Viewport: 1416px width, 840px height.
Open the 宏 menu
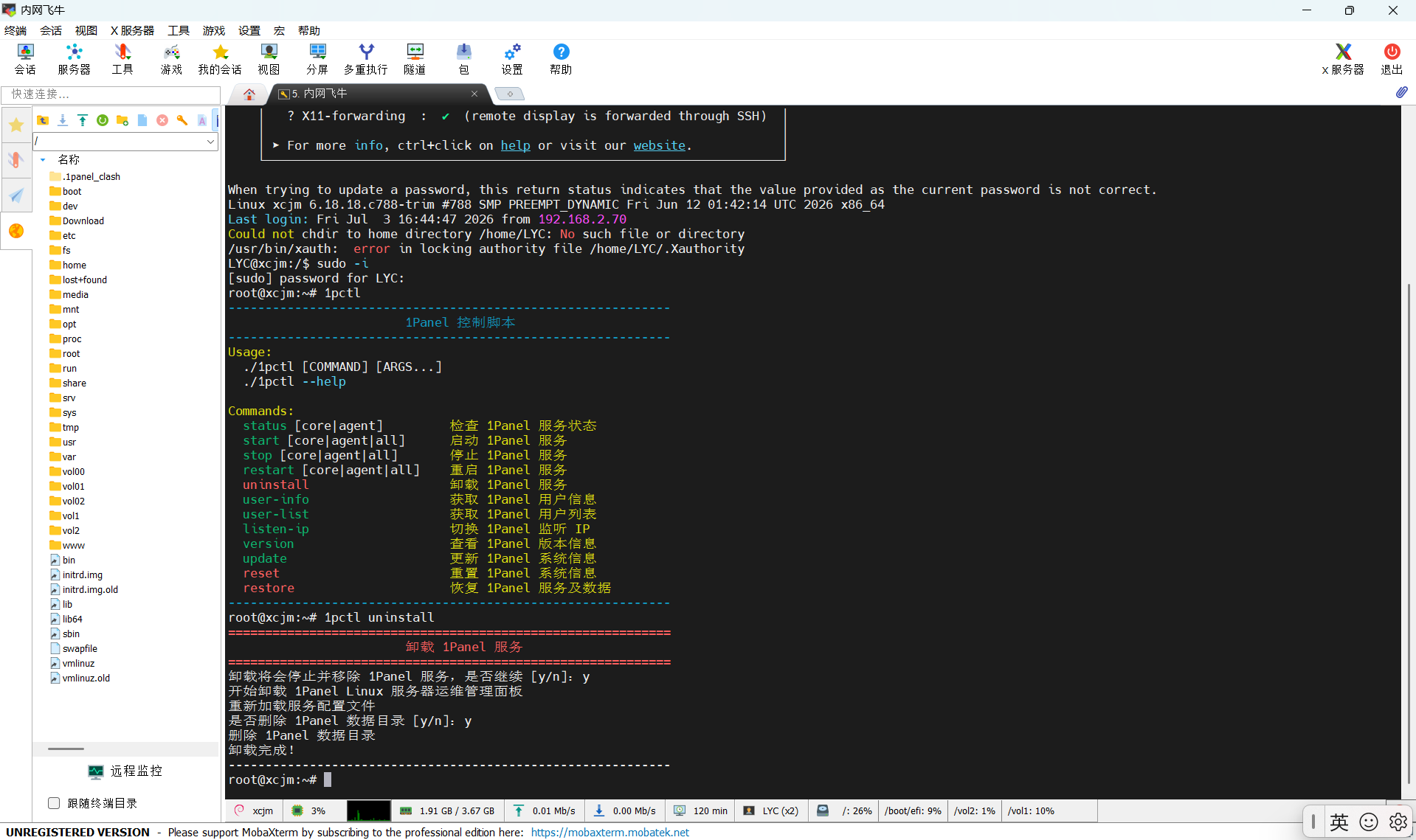(279, 30)
